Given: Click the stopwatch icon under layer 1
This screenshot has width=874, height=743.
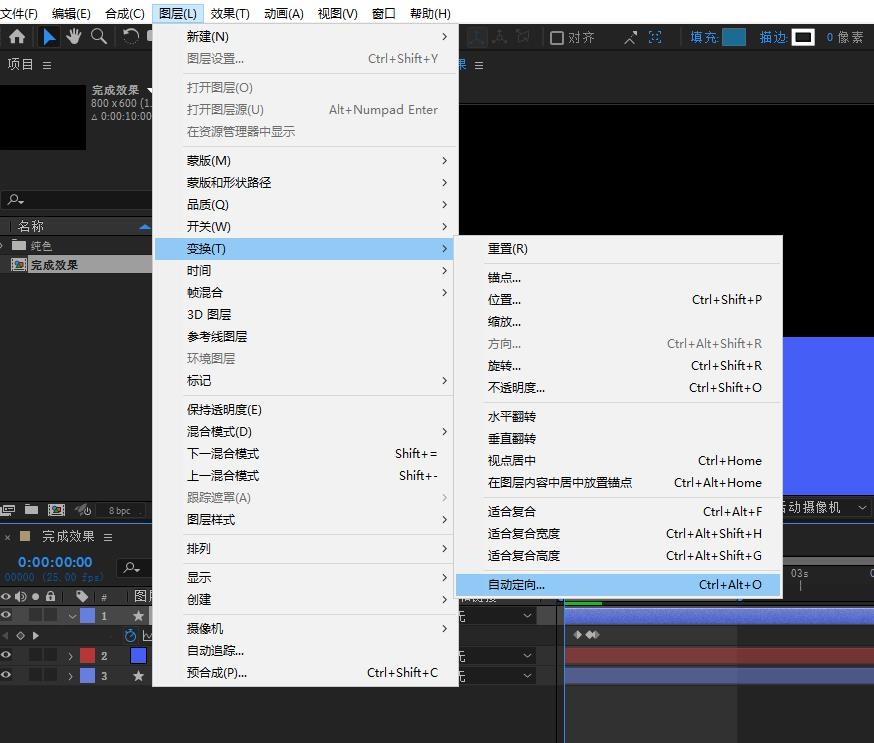Looking at the screenshot, I should 130,635.
